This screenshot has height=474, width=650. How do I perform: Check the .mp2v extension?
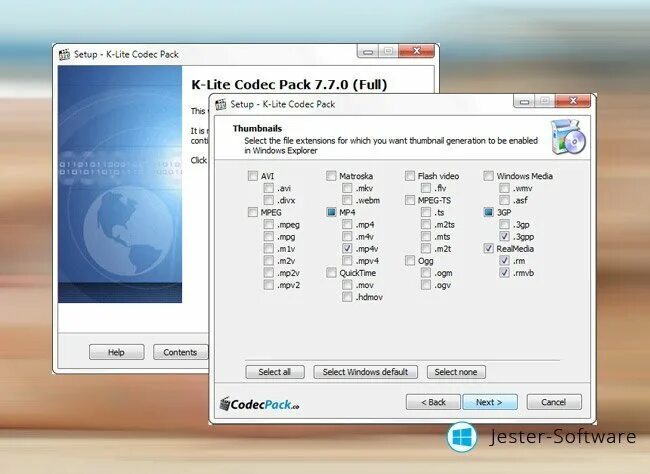[x=269, y=272]
